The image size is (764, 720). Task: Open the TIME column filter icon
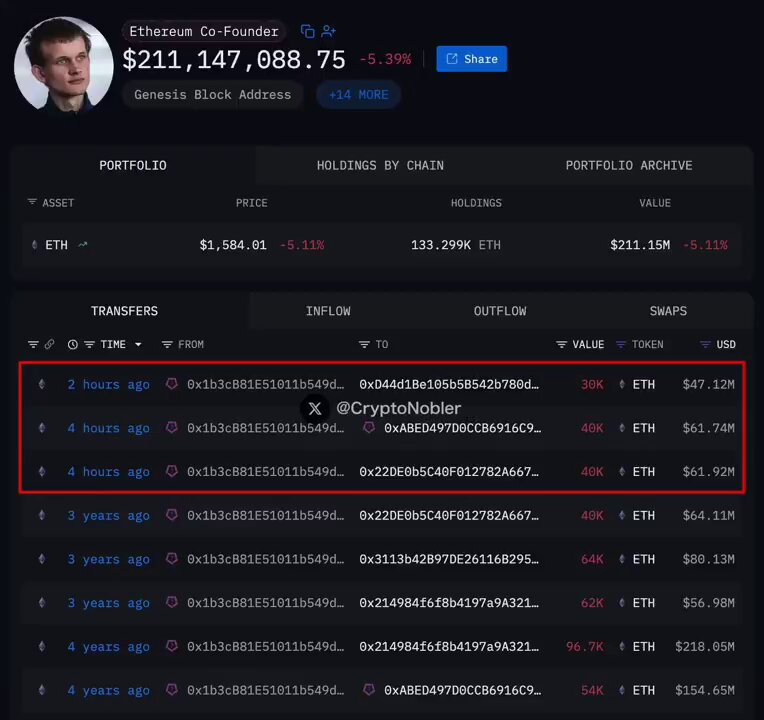[89, 344]
